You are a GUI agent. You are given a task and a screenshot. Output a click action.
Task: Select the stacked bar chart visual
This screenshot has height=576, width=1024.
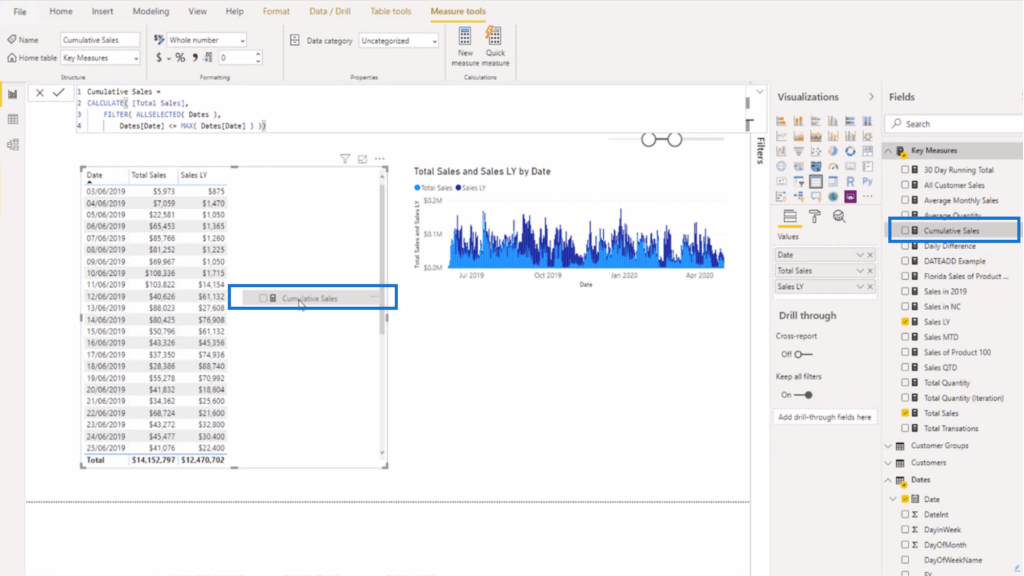(x=781, y=121)
